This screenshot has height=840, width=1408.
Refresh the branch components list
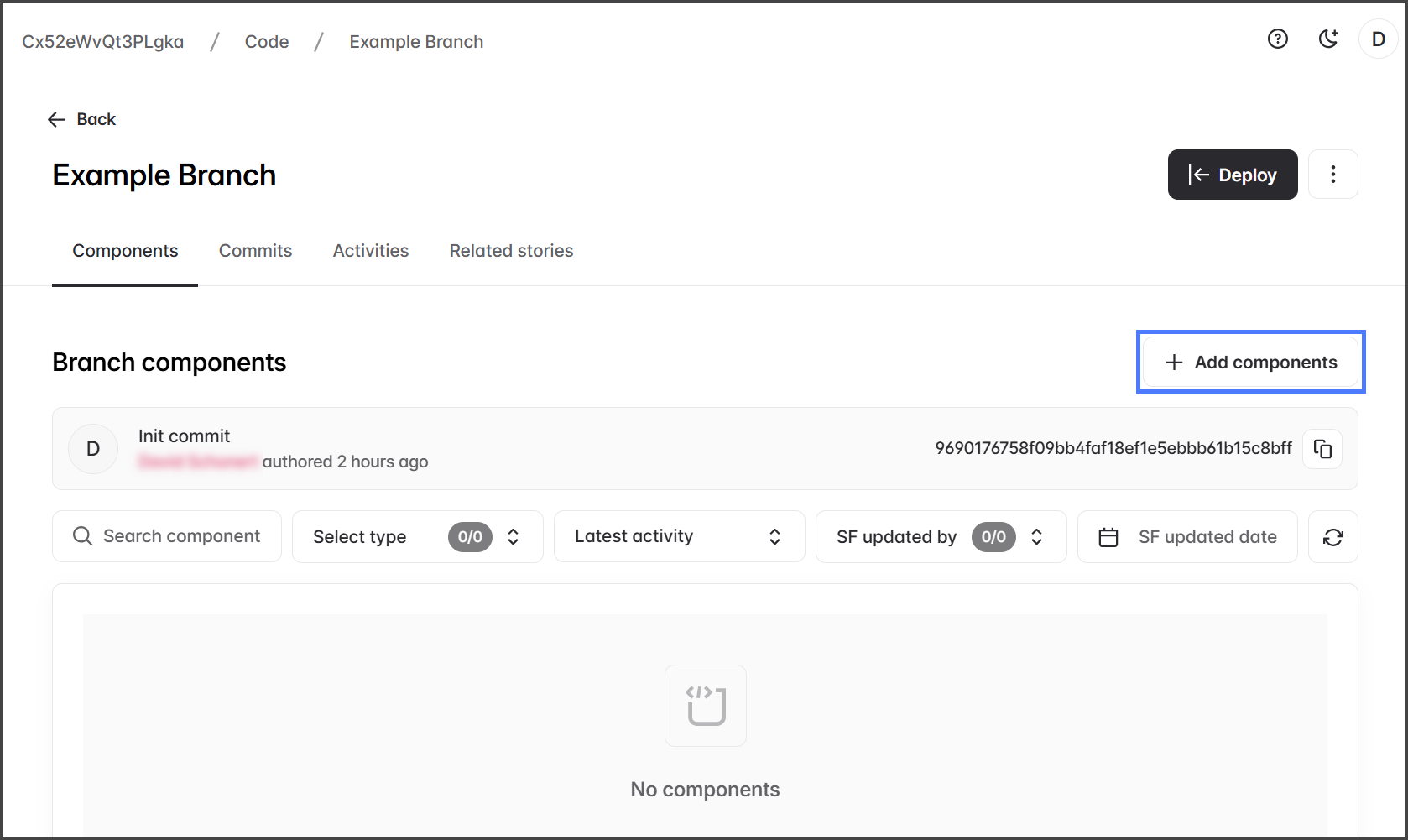tap(1332, 537)
